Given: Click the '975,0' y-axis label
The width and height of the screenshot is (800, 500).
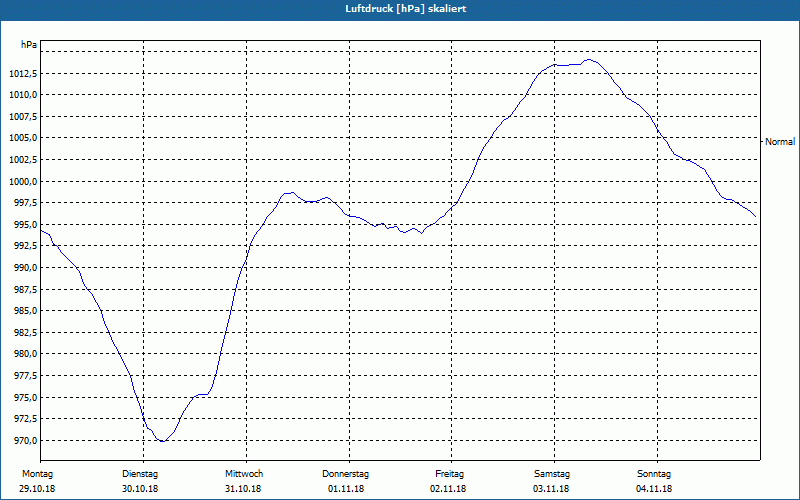Looking at the screenshot, I should coord(25,397).
